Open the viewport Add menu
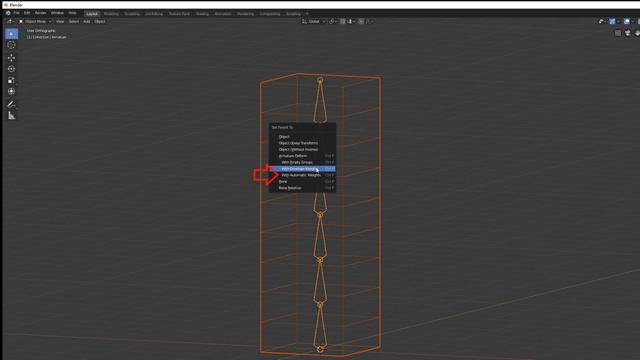The height and width of the screenshot is (360, 640). [87, 21]
